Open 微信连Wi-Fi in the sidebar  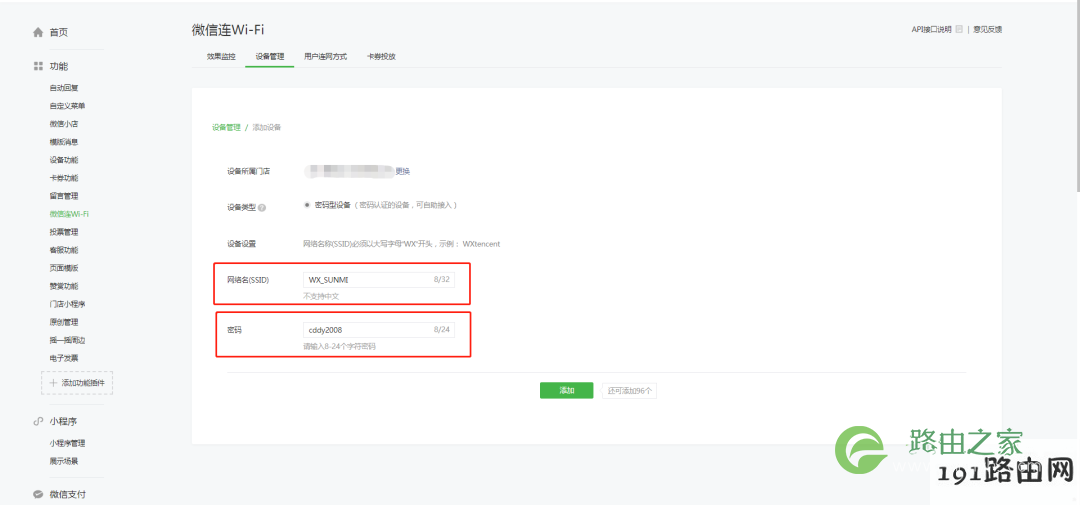(x=69, y=214)
